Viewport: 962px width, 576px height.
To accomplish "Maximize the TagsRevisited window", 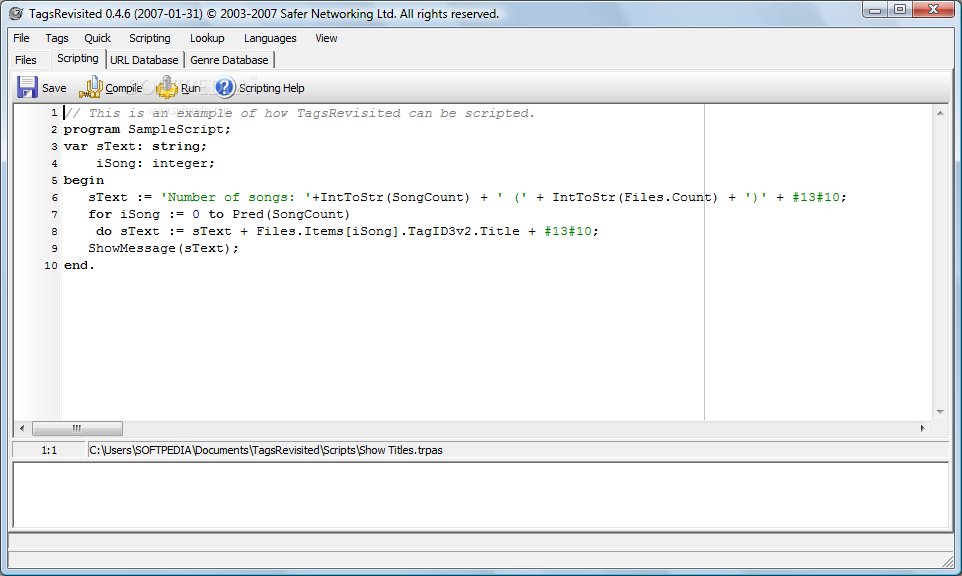I will [899, 9].
